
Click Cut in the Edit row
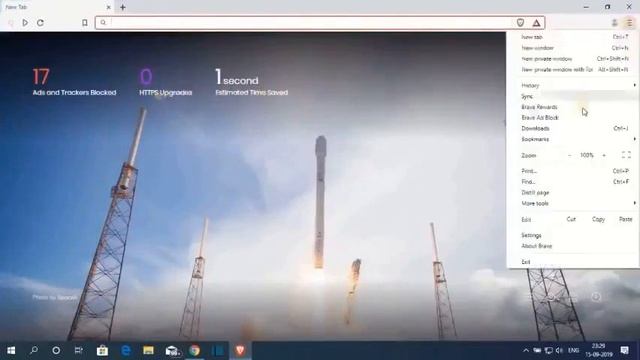(x=571, y=220)
